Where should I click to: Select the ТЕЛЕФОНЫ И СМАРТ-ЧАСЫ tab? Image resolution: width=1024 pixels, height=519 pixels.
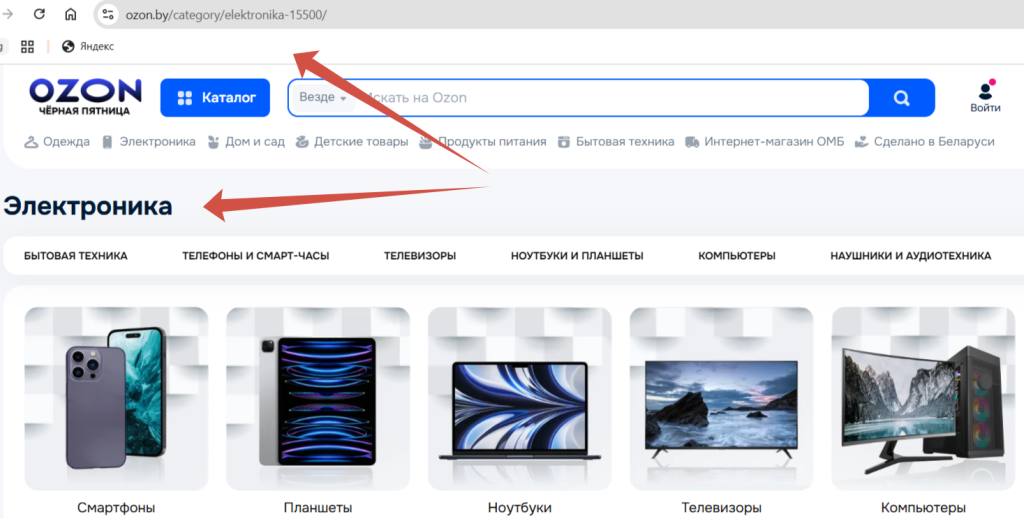[x=255, y=256]
